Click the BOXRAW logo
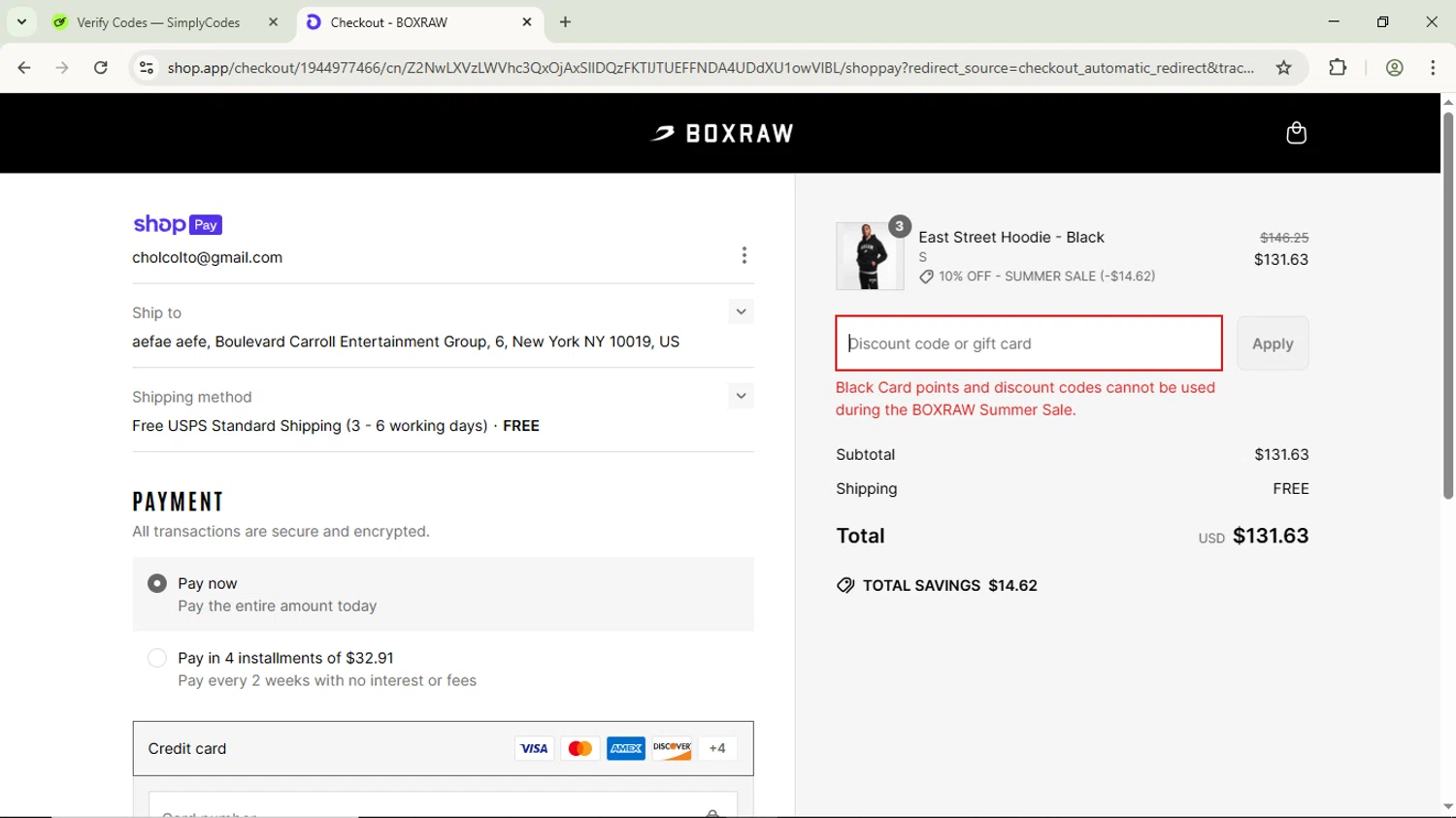The image size is (1456, 818). (x=722, y=134)
